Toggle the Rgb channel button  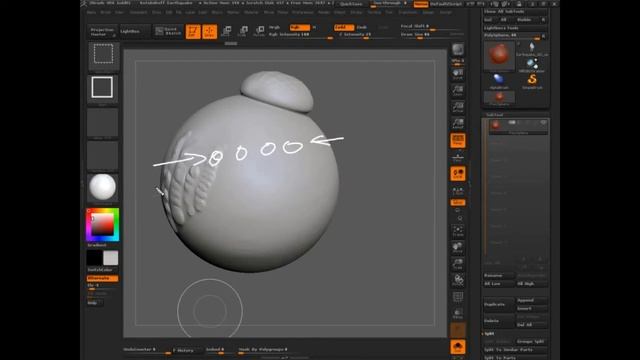[299, 27]
